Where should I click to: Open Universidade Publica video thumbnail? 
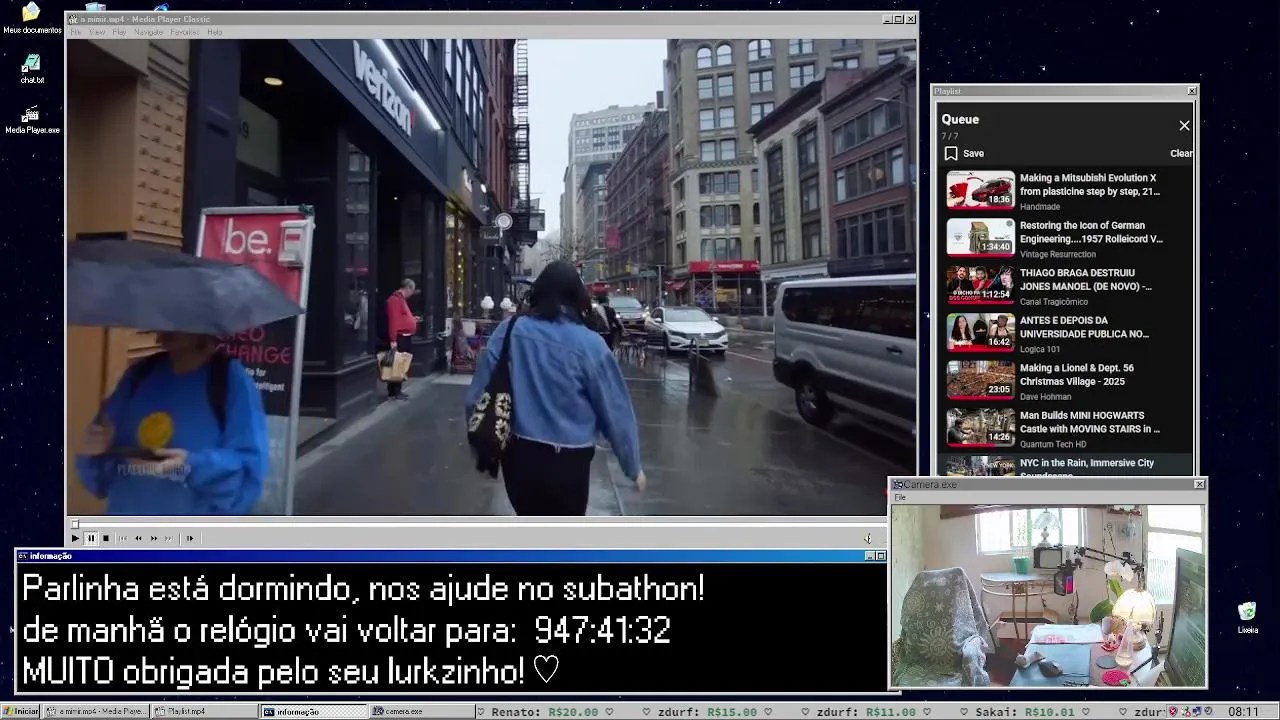pyautogui.click(x=980, y=332)
